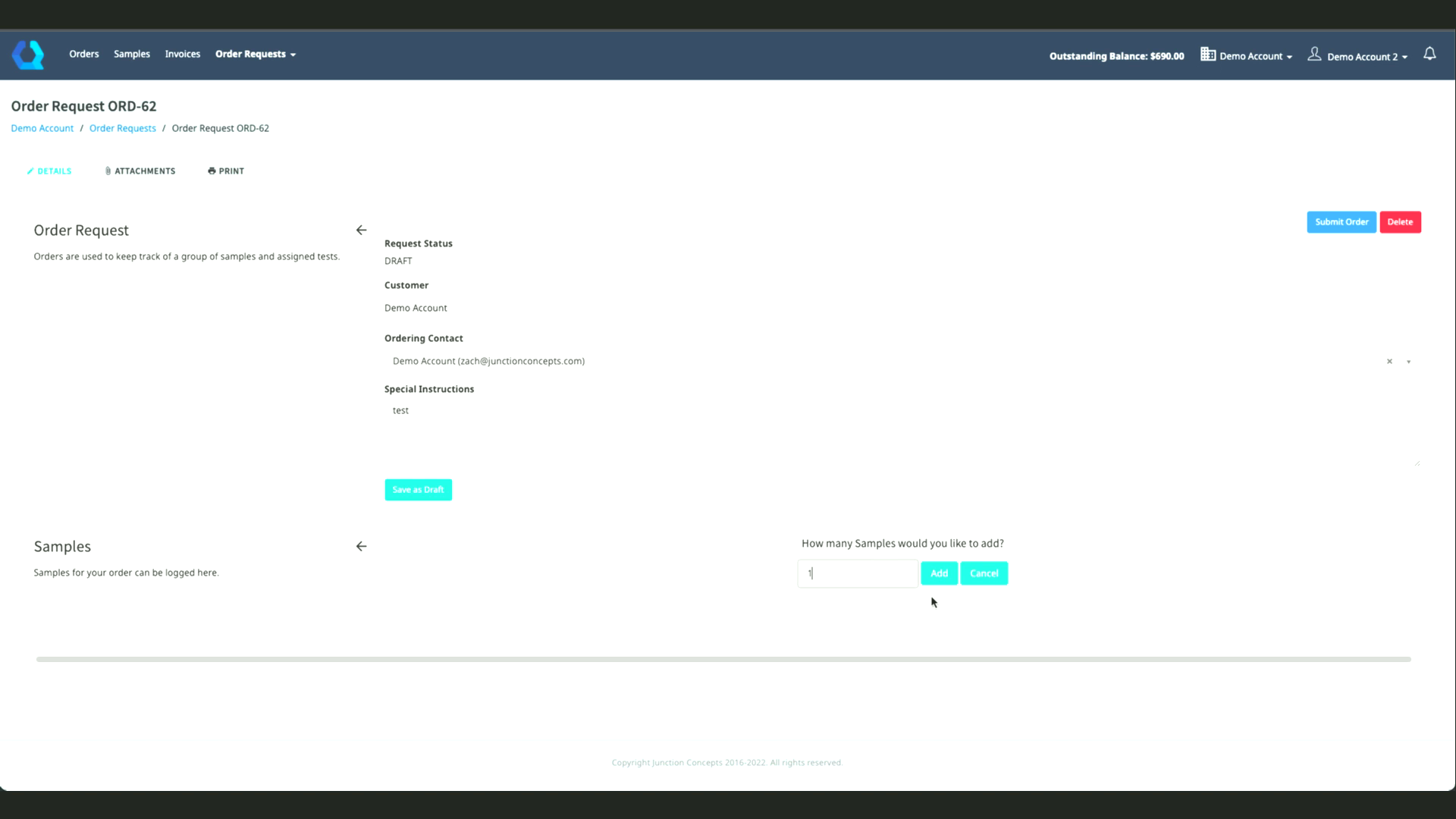Go to the Invoices menu item
The width and height of the screenshot is (1456, 819).
point(183,55)
